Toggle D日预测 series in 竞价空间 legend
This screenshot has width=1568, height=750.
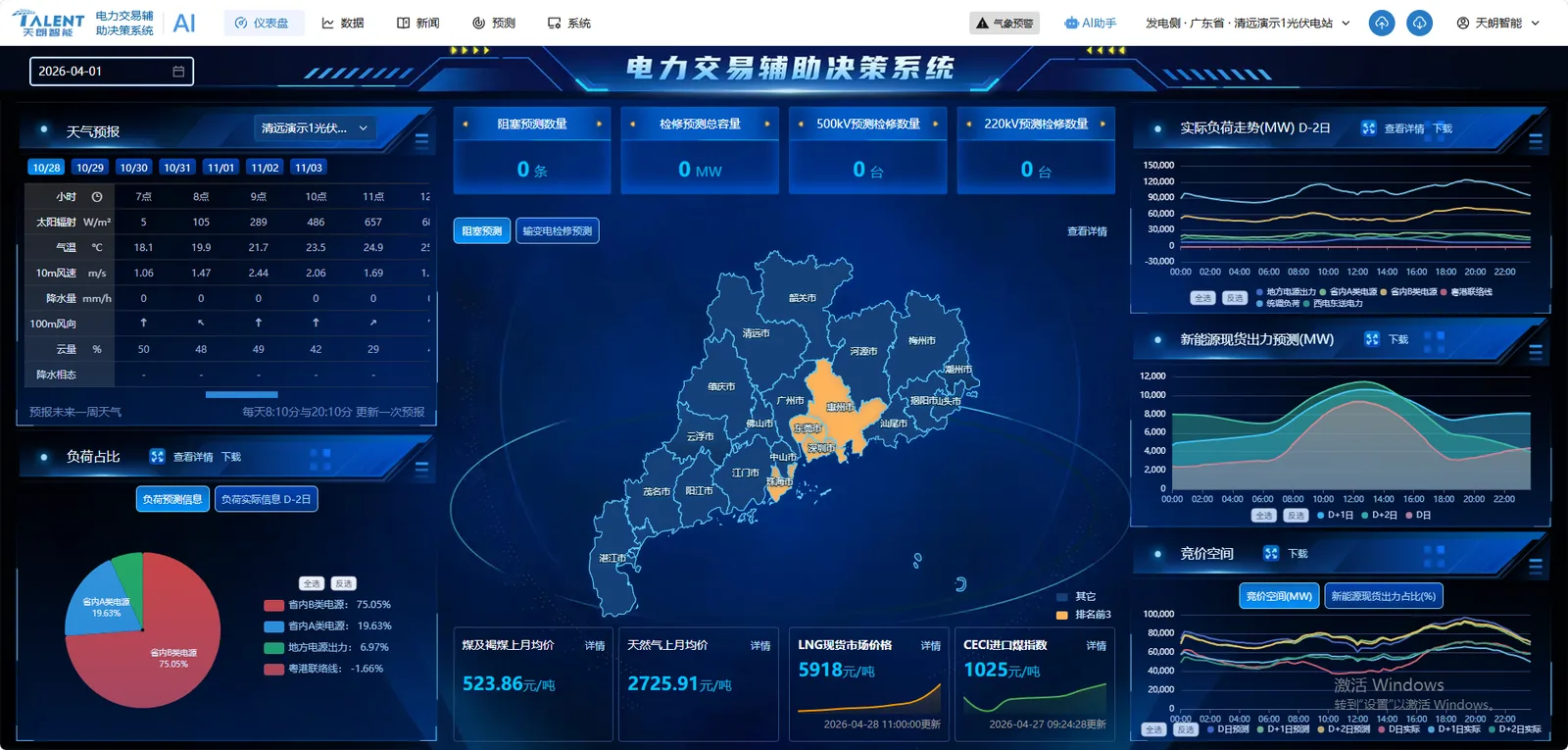tap(1228, 729)
